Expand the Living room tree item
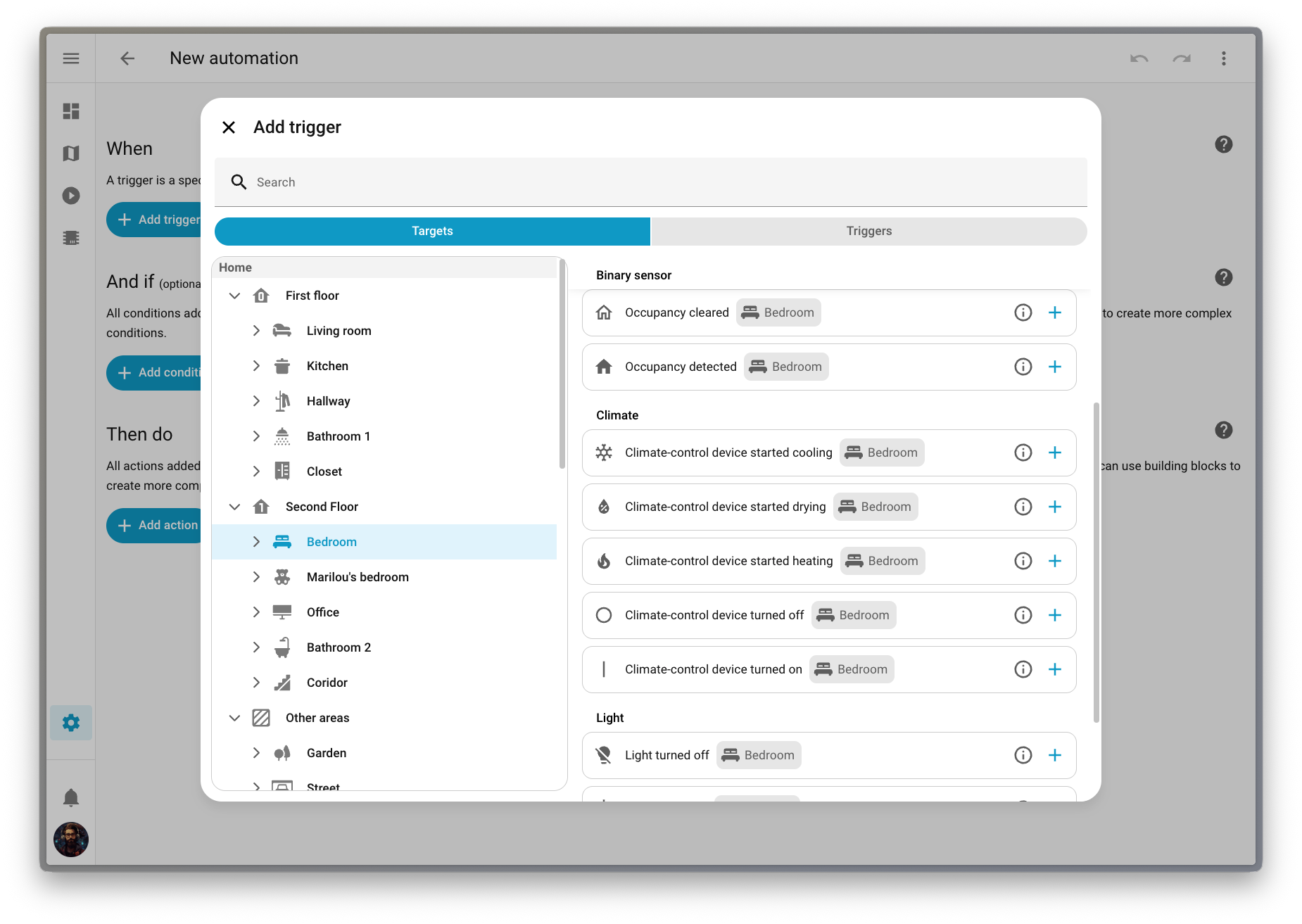The width and height of the screenshot is (1302, 924). tap(256, 330)
